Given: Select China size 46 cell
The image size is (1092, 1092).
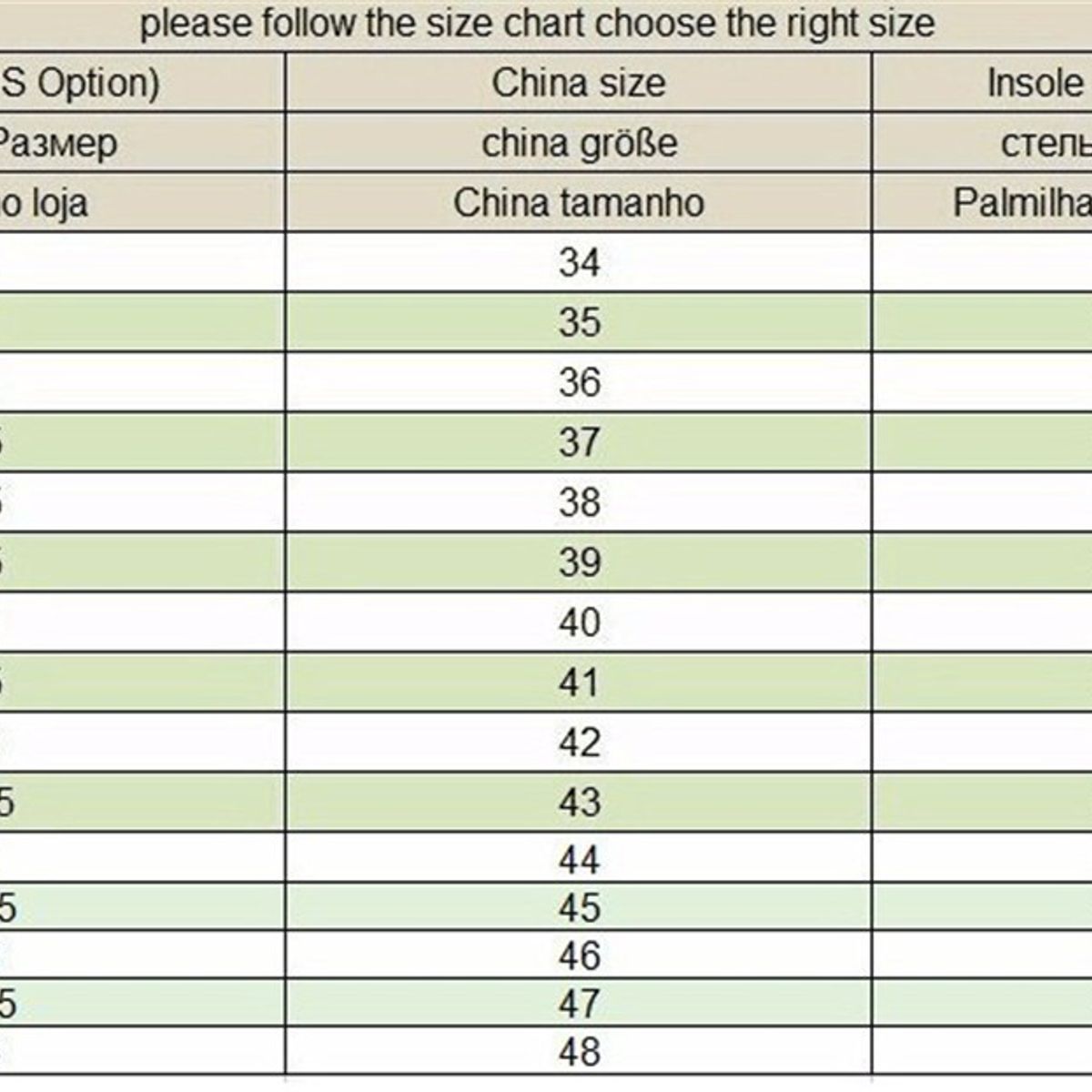Looking at the screenshot, I should coord(579,955).
